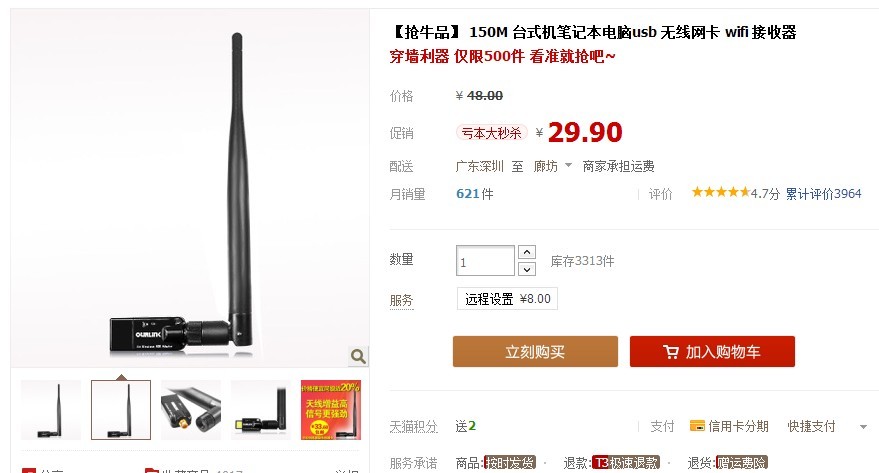
Task: Increase quantity with the up arrow
Action: (x=526, y=252)
